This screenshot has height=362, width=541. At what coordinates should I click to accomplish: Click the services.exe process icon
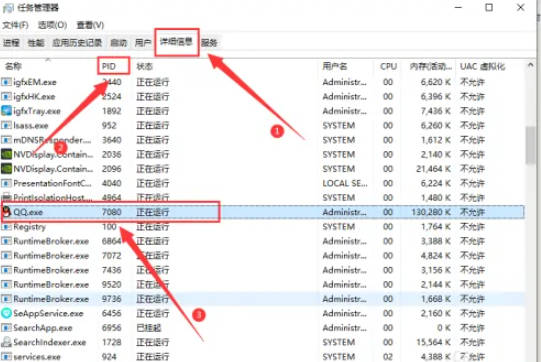pos(6,356)
